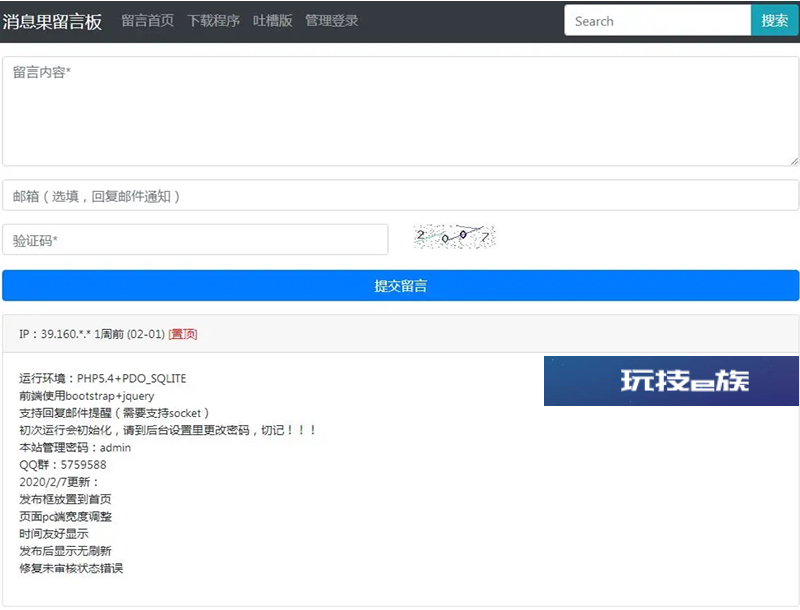Viewport: 800px width, 610px height.
Task: Open the 管理登录 page
Action: click(332, 21)
